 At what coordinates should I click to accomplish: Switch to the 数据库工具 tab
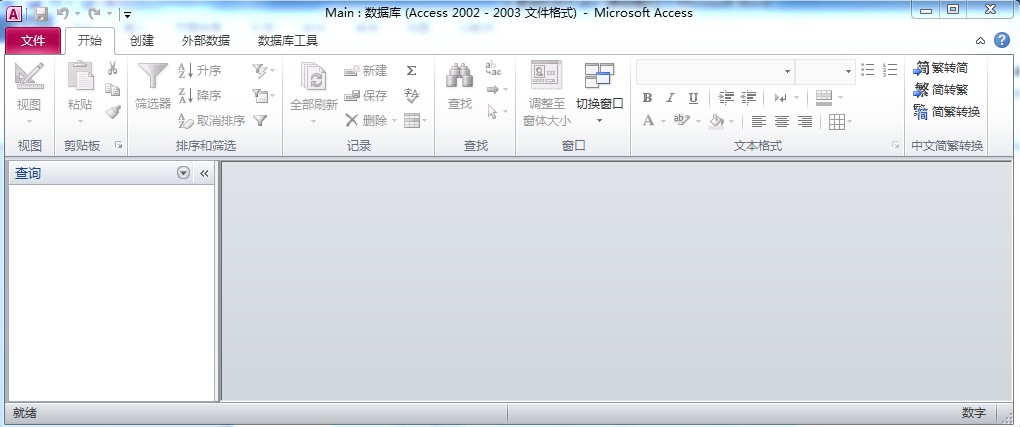pyautogui.click(x=288, y=40)
